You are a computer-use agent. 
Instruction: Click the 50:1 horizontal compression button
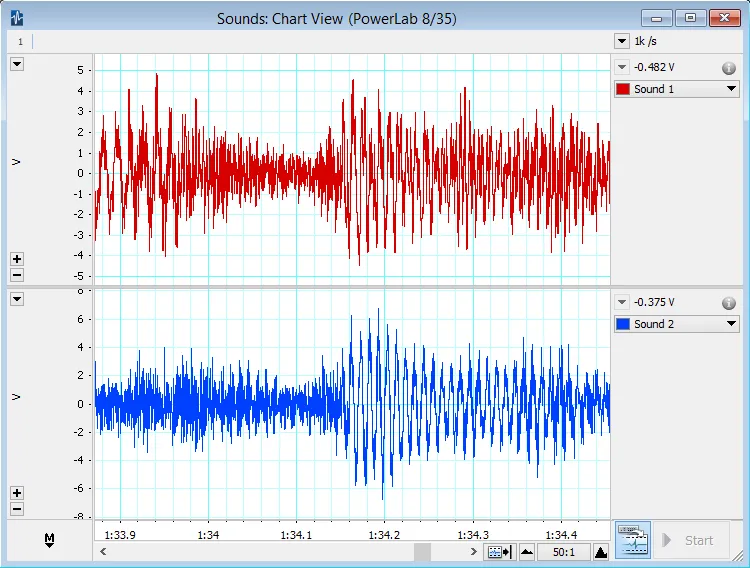564,552
